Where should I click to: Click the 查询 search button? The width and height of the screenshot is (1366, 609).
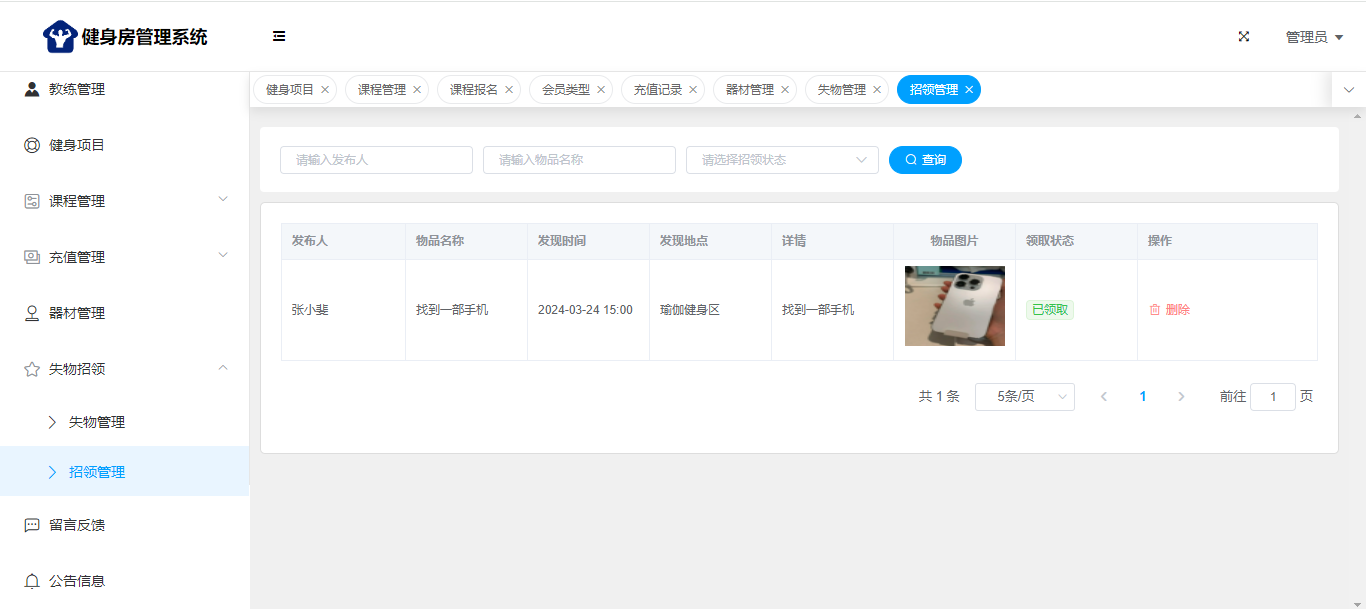tap(925, 160)
